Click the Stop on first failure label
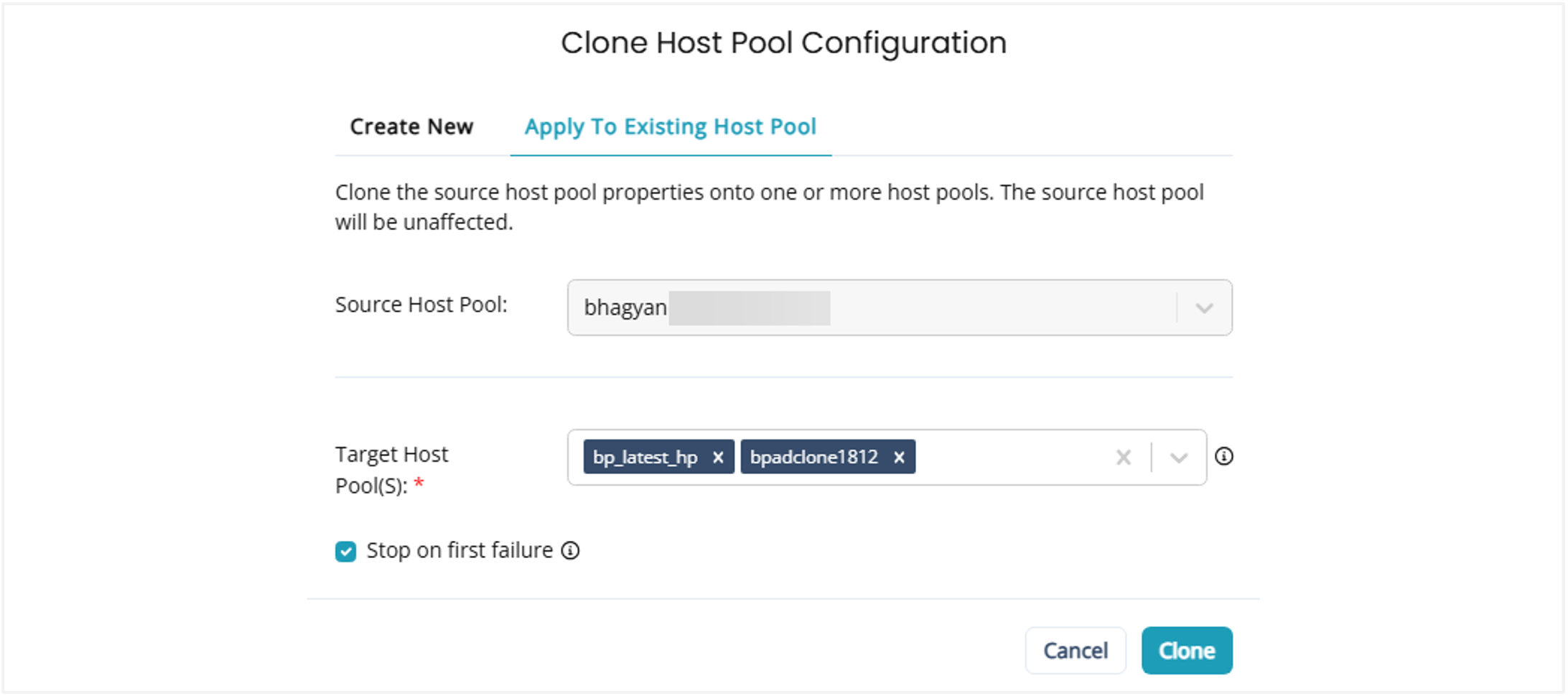Viewport: 1568px width, 696px height. pyautogui.click(x=459, y=551)
